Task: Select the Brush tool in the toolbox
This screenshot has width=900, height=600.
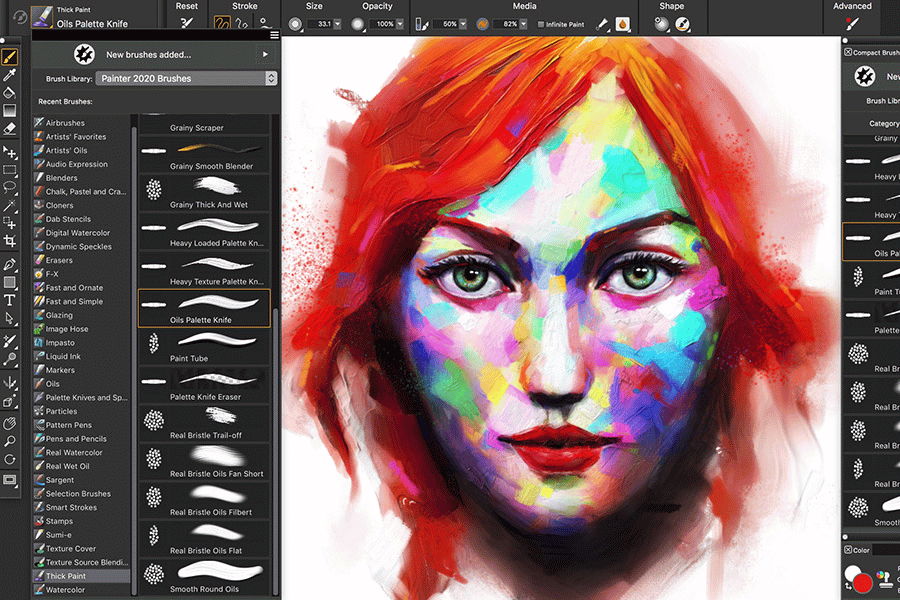Action: click(x=10, y=57)
